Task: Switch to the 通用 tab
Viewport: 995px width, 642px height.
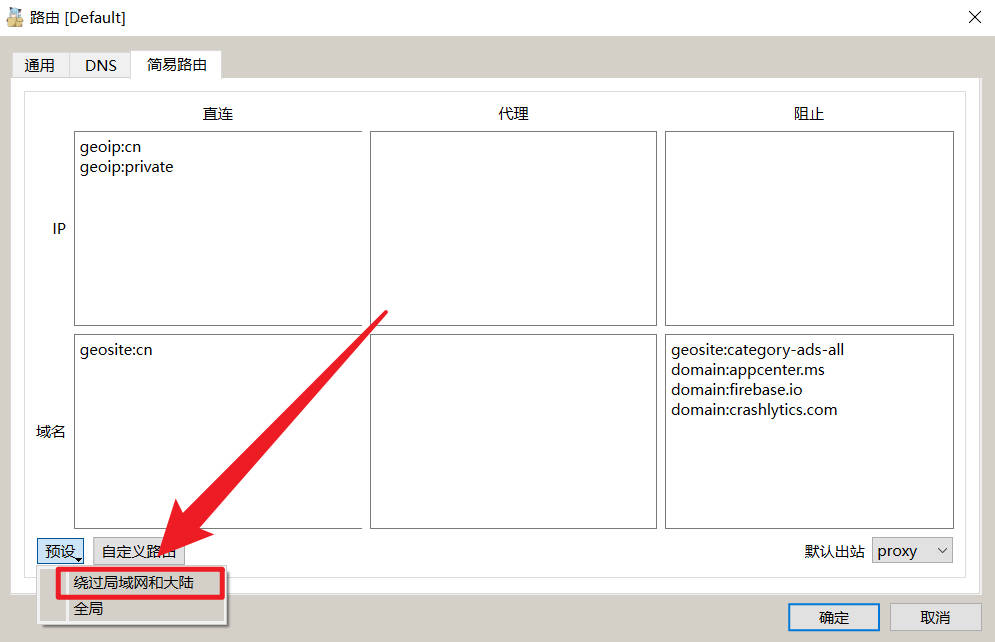Action: (x=40, y=64)
